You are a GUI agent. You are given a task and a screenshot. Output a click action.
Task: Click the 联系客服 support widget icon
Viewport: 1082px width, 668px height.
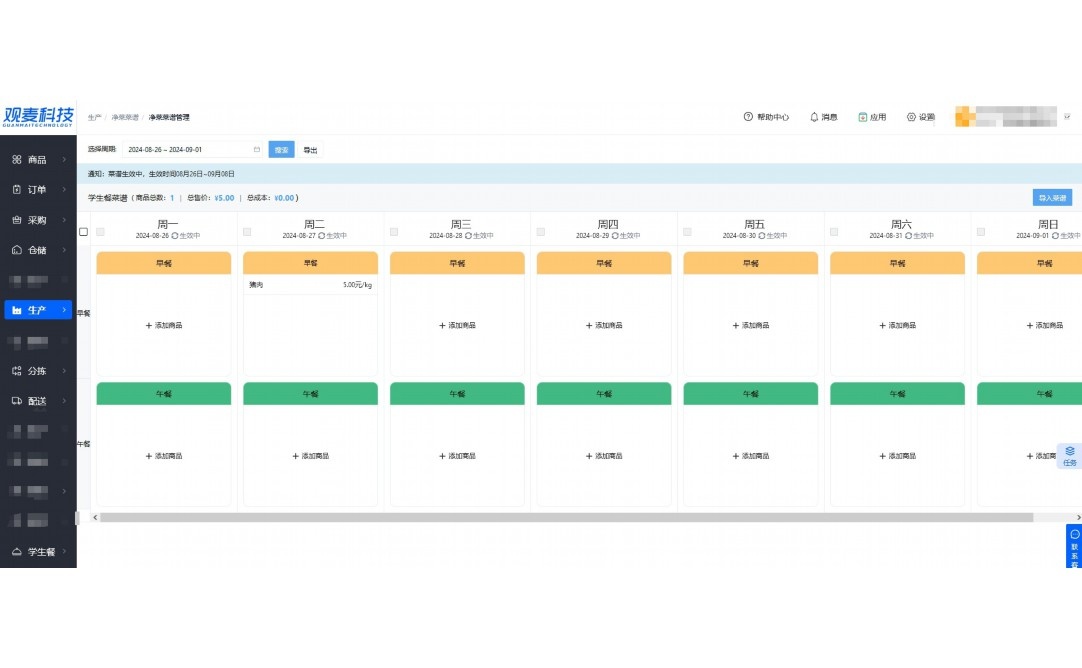coord(1074,536)
